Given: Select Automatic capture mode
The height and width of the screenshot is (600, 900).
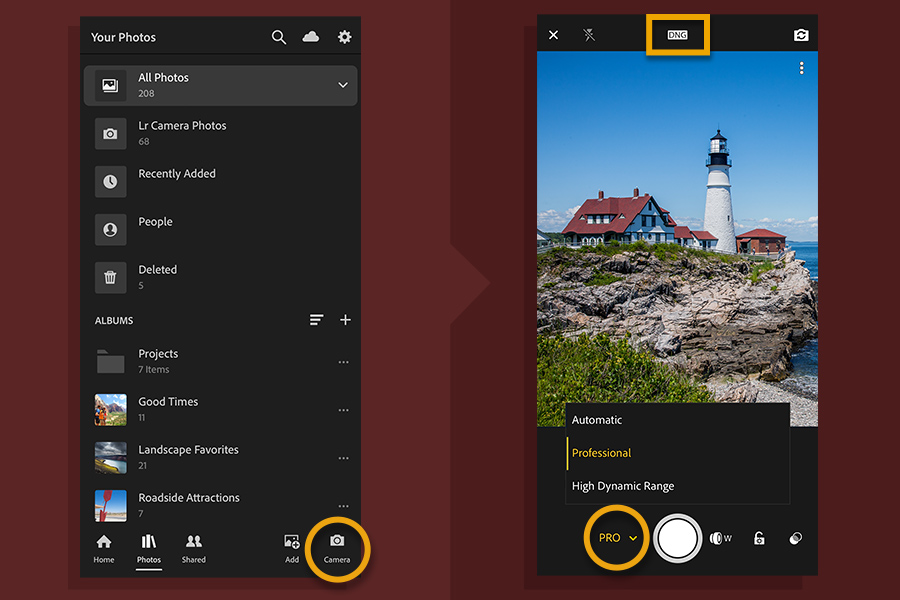Looking at the screenshot, I should tap(677, 420).
